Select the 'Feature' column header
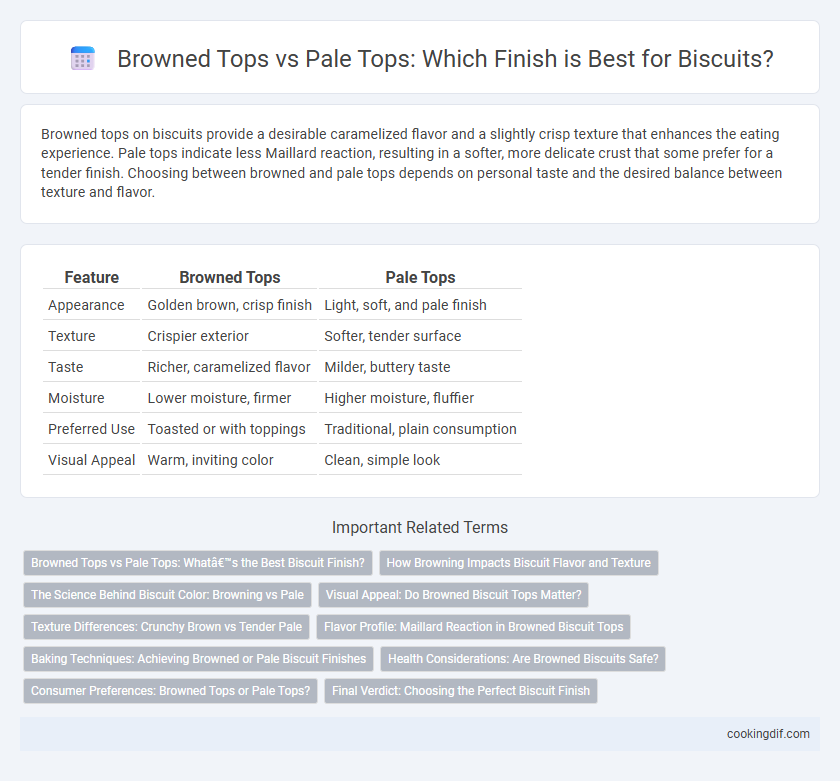This screenshot has height=781, width=840. [92, 277]
